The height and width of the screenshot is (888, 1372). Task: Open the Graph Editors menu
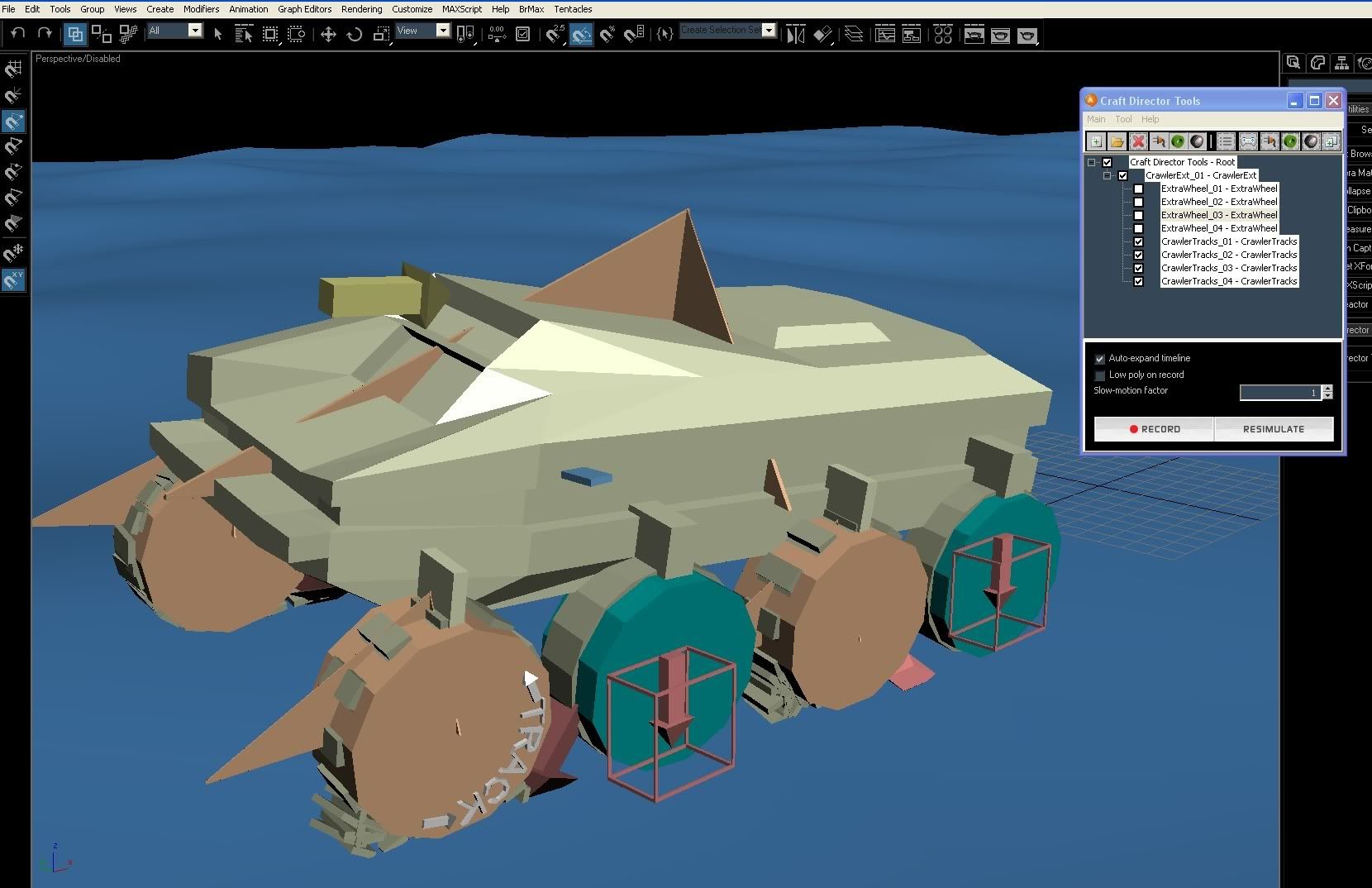pos(304,9)
